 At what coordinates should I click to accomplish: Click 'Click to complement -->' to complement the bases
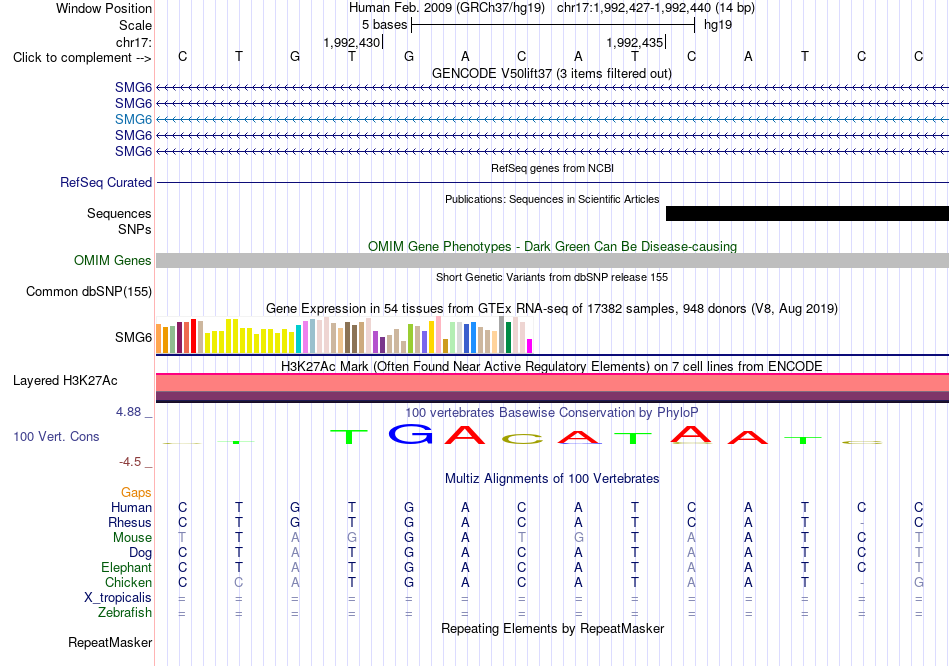[82, 58]
